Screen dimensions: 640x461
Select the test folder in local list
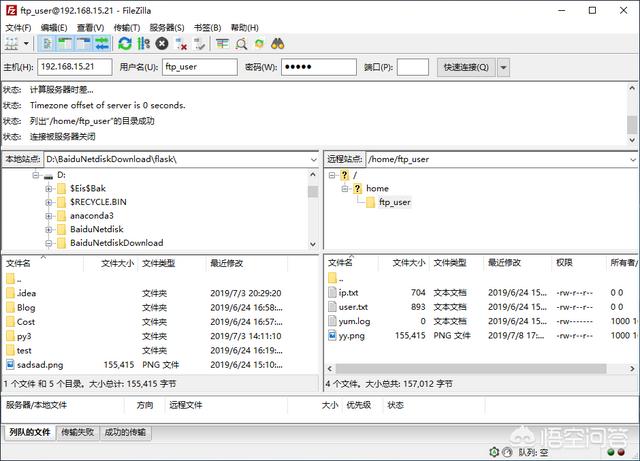pyautogui.click(x=24, y=350)
